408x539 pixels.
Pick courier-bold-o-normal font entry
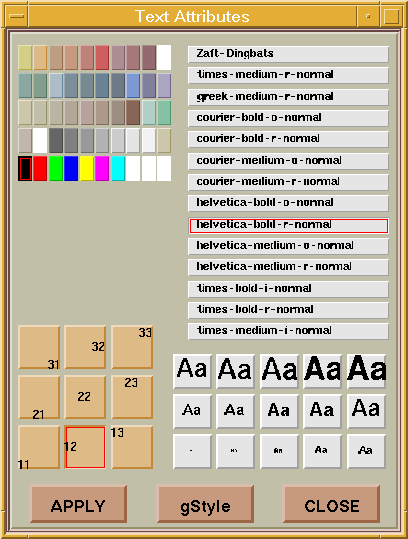point(288,118)
